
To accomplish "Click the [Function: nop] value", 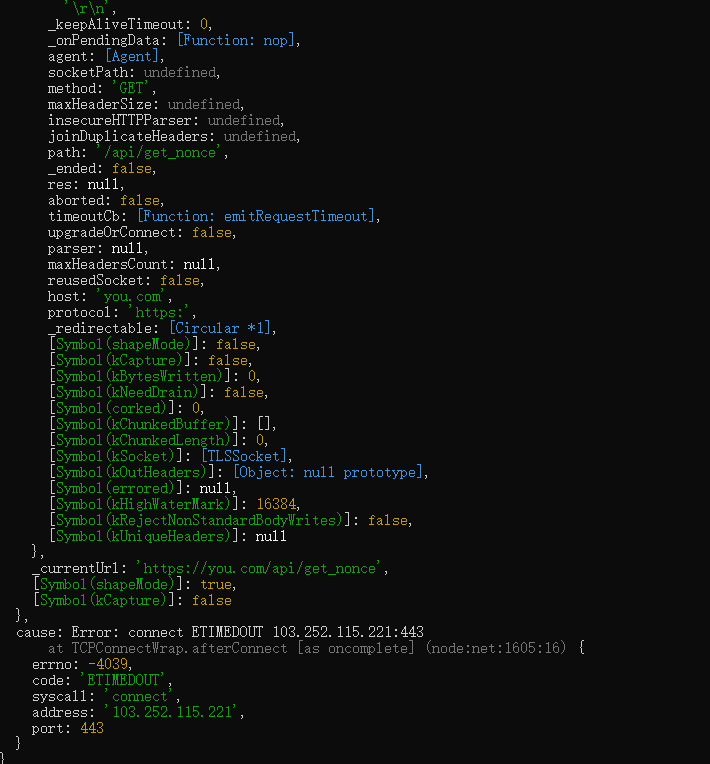I will coord(237,40).
